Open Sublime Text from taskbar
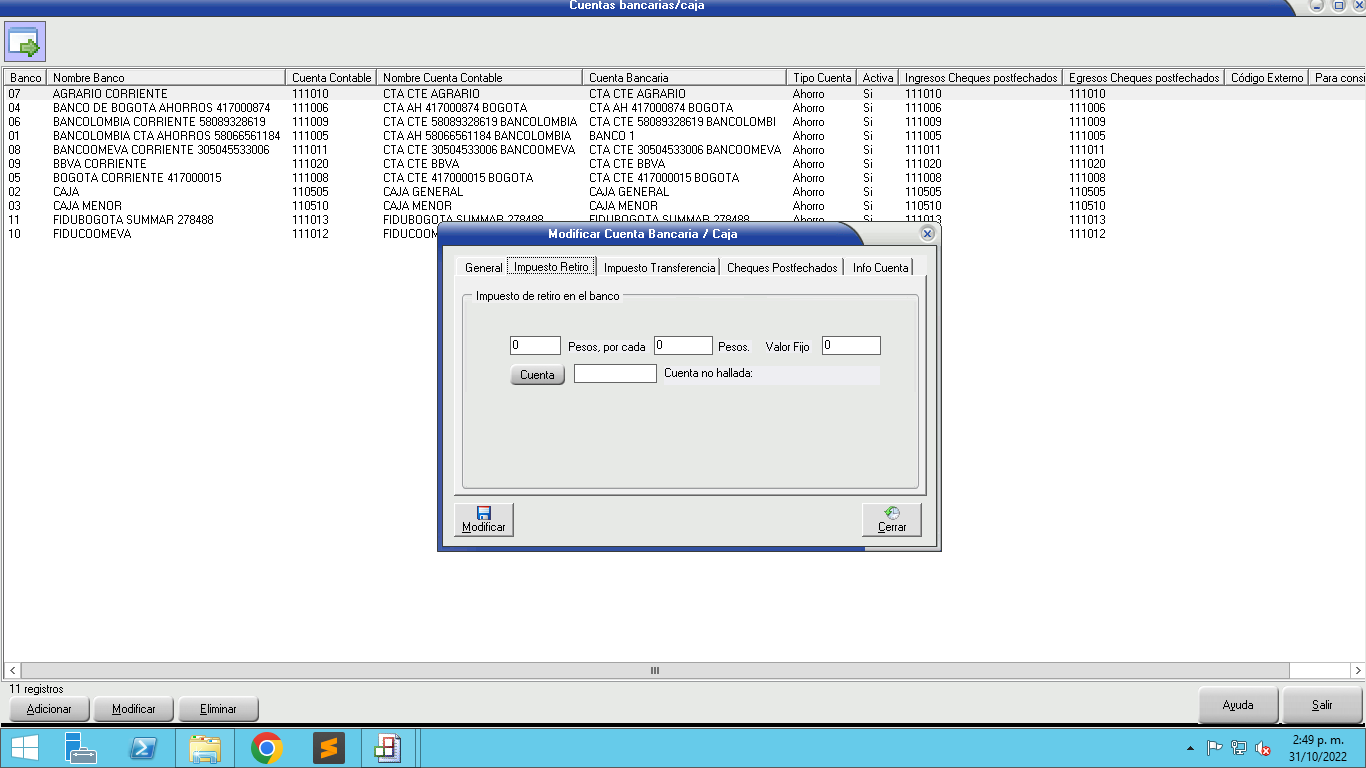The width and height of the screenshot is (1366, 768). [328, 748]
